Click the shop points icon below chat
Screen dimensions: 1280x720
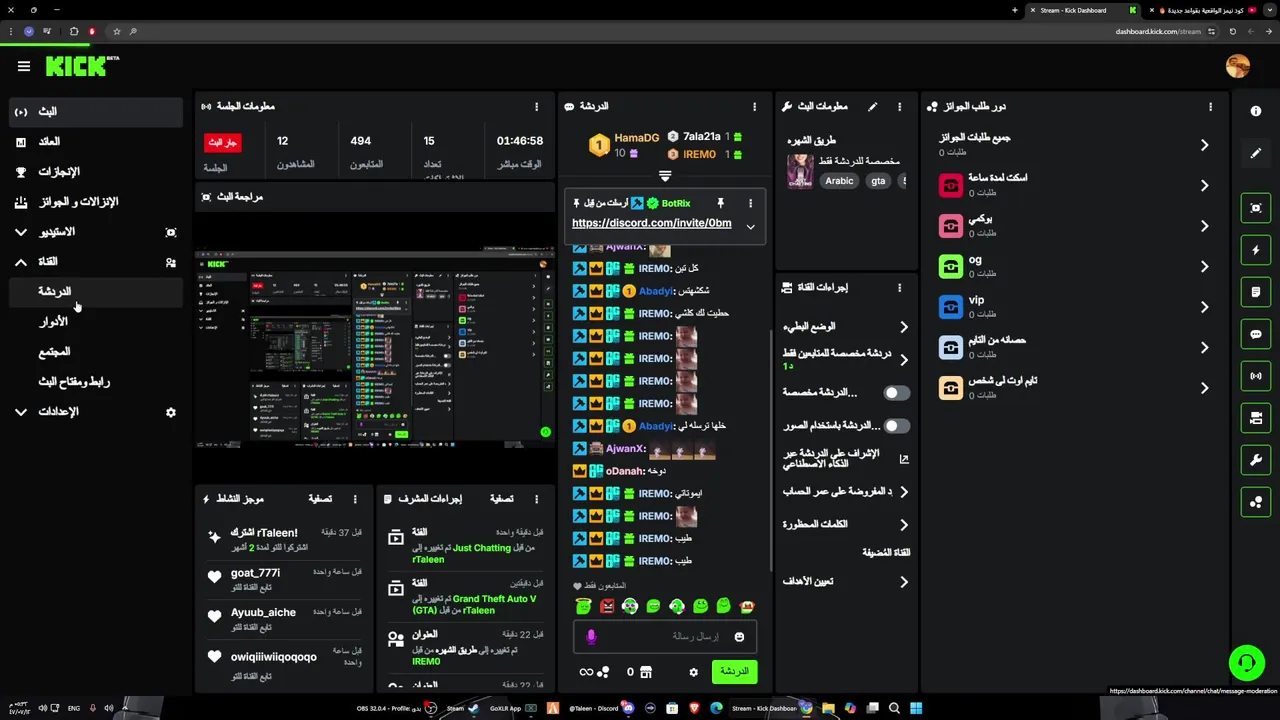pos(645,672)
